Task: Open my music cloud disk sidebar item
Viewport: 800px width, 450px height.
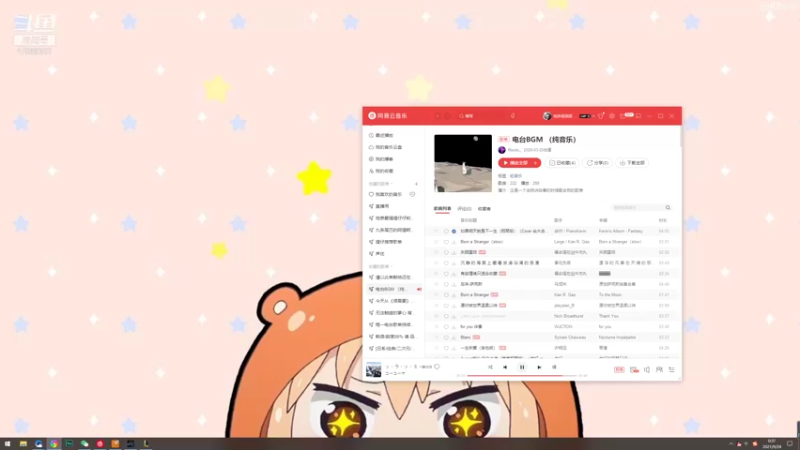Action: [x=385, y=147]
